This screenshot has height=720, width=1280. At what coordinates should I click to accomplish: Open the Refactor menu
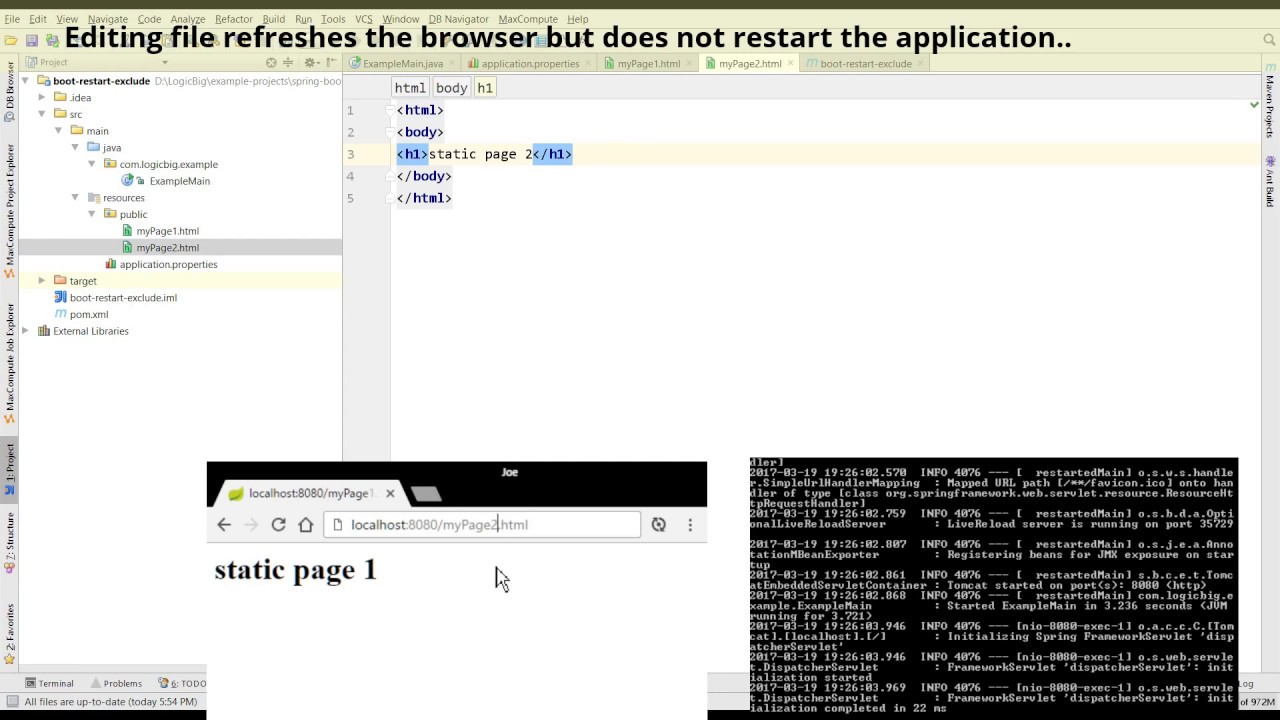(x=234, y=19)
